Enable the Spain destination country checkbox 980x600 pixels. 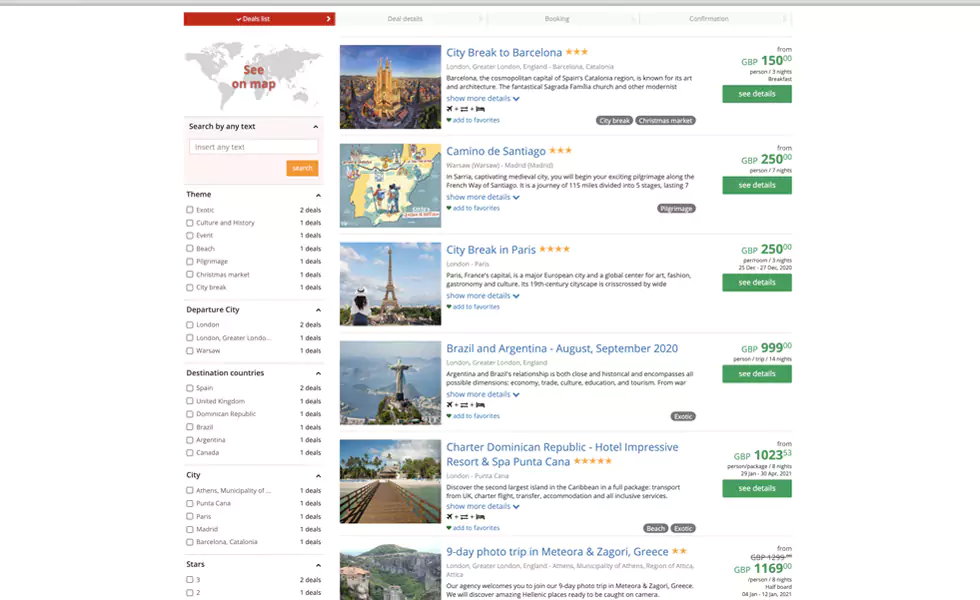[190, 388]
